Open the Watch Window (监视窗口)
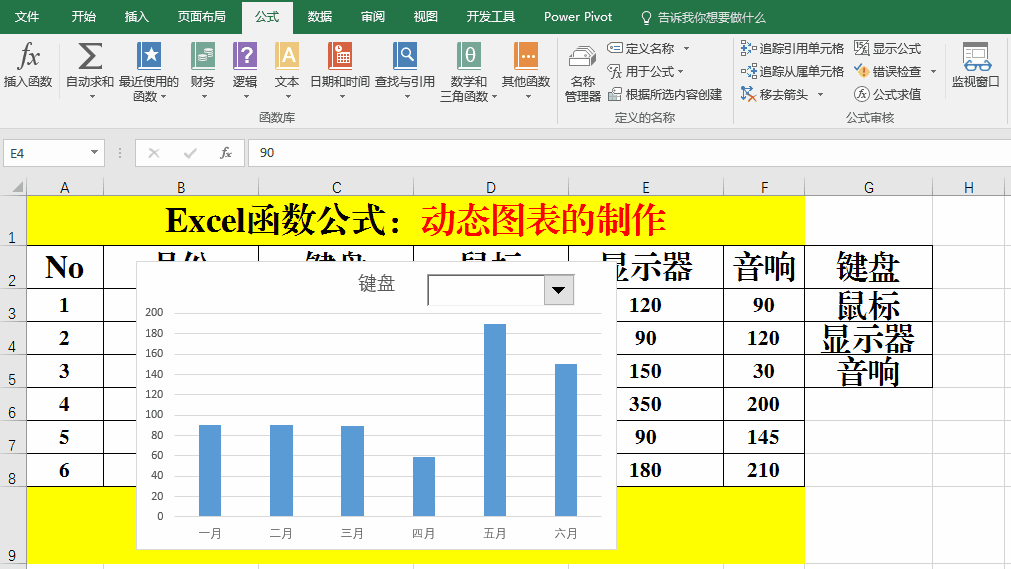 point(976,65)
